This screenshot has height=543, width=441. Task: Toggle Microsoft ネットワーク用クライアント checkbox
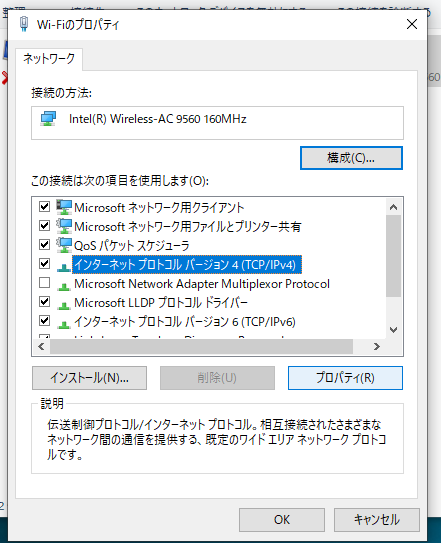pos(44,207)
